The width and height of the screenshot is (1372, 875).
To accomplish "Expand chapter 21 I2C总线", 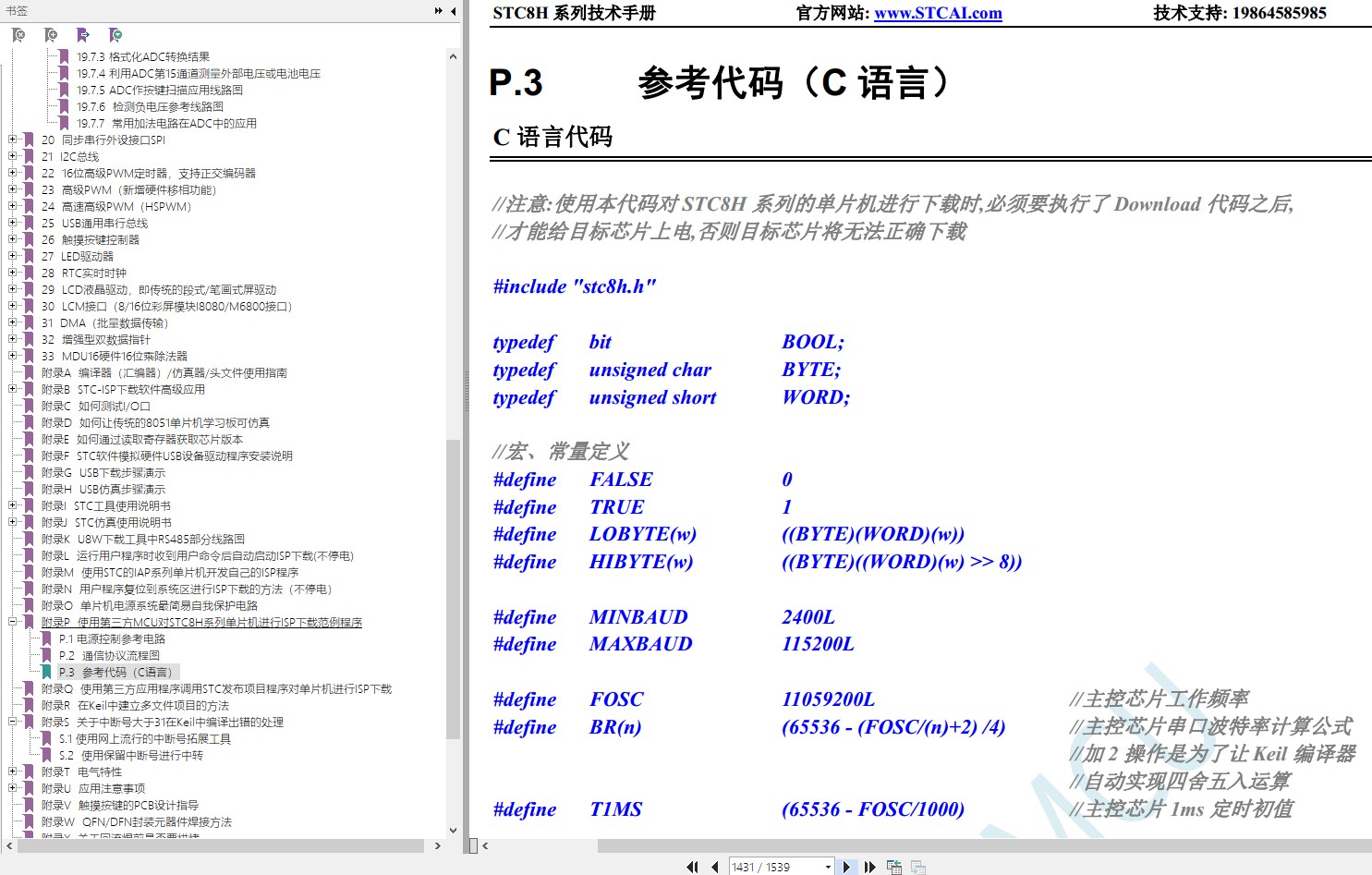I will (x=13, y=156).
